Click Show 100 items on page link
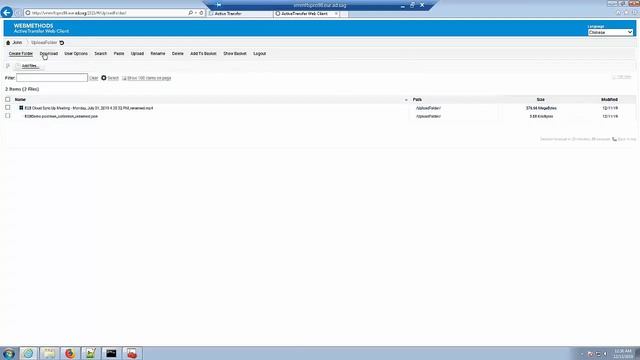This screenshot has height=360, width=640. [x=149, y=78]
